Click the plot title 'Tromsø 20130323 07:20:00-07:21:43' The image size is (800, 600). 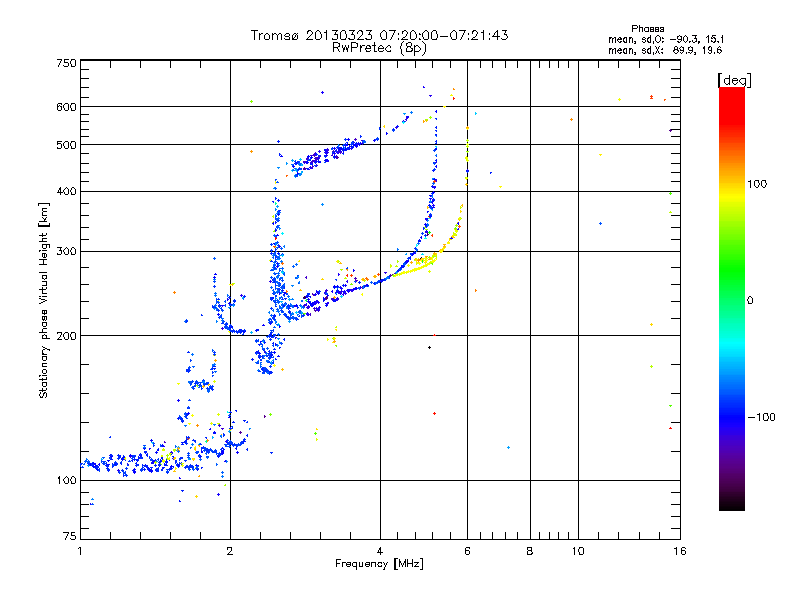[x=379, y=35]
